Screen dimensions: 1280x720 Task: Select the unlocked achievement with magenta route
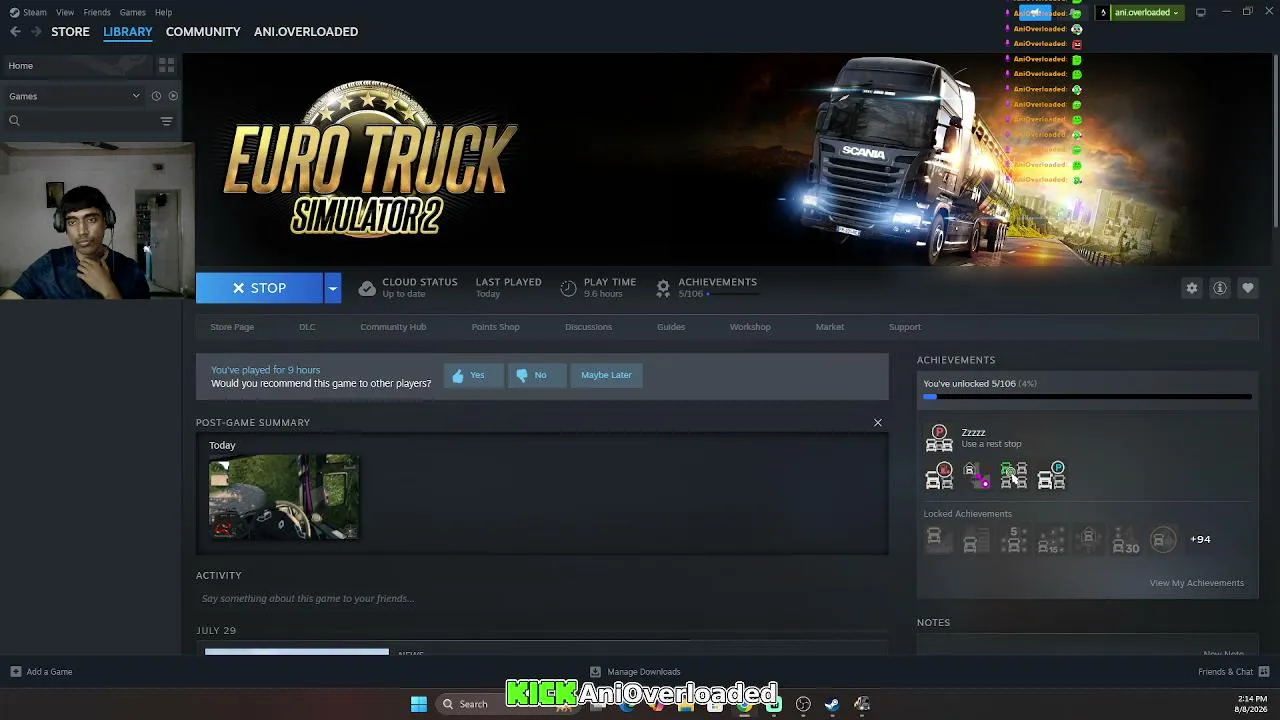point(976,476)
